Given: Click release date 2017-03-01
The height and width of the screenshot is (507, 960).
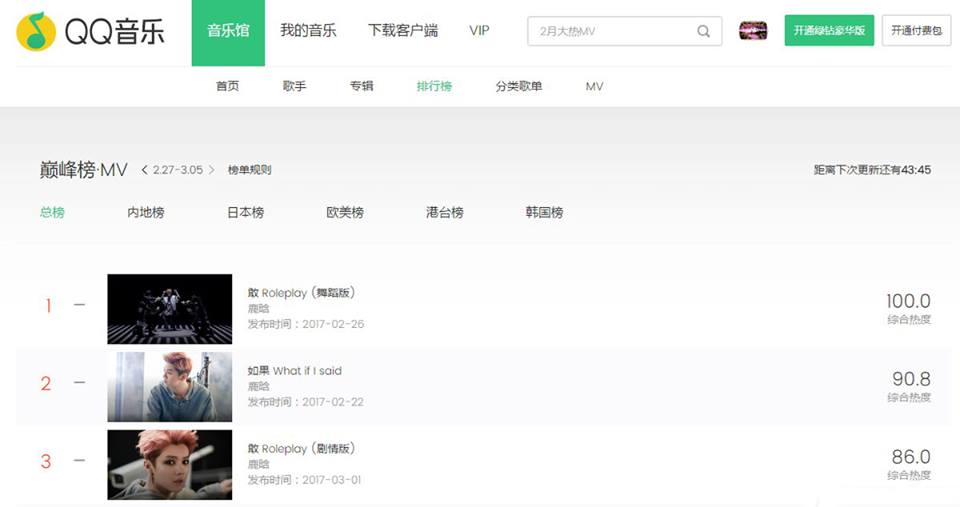Looking at the screenshot, I should [x=332, y=480].
